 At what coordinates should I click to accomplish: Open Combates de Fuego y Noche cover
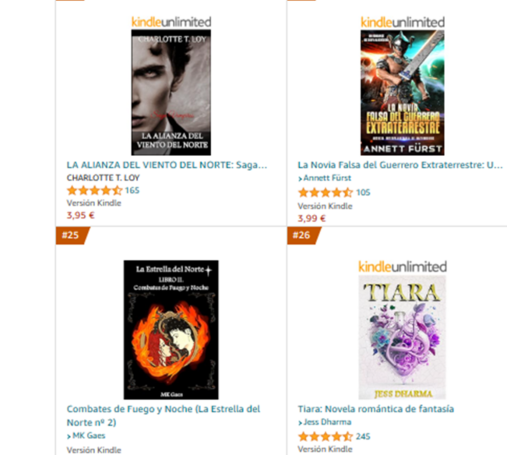coord(171,330)
